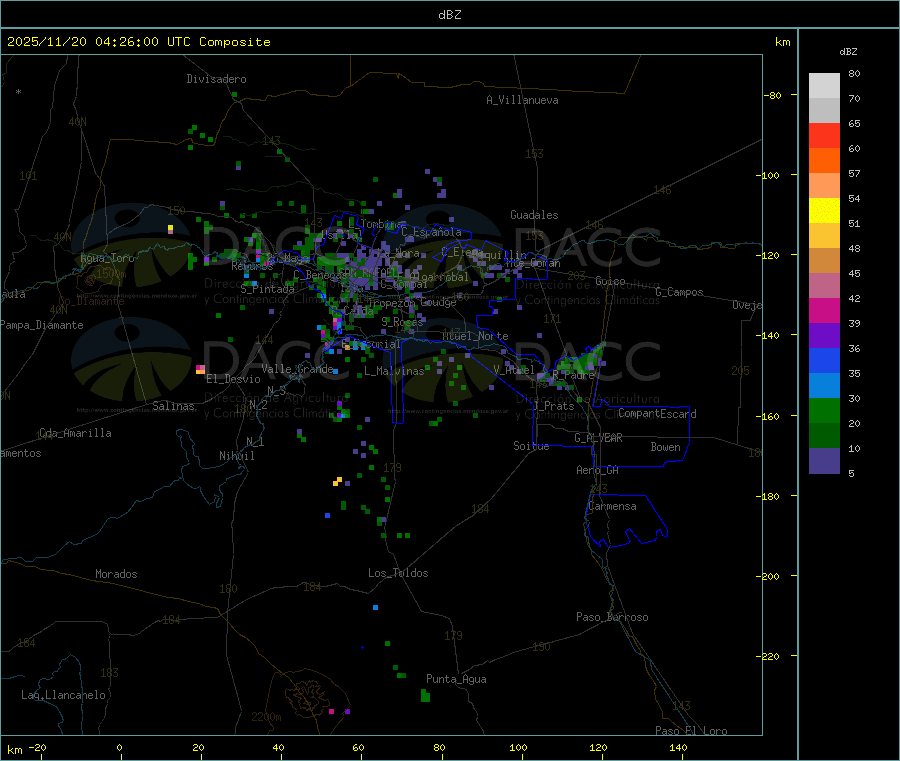
Task: Click the J_Prats label
Action: click(x=554, y=406)
